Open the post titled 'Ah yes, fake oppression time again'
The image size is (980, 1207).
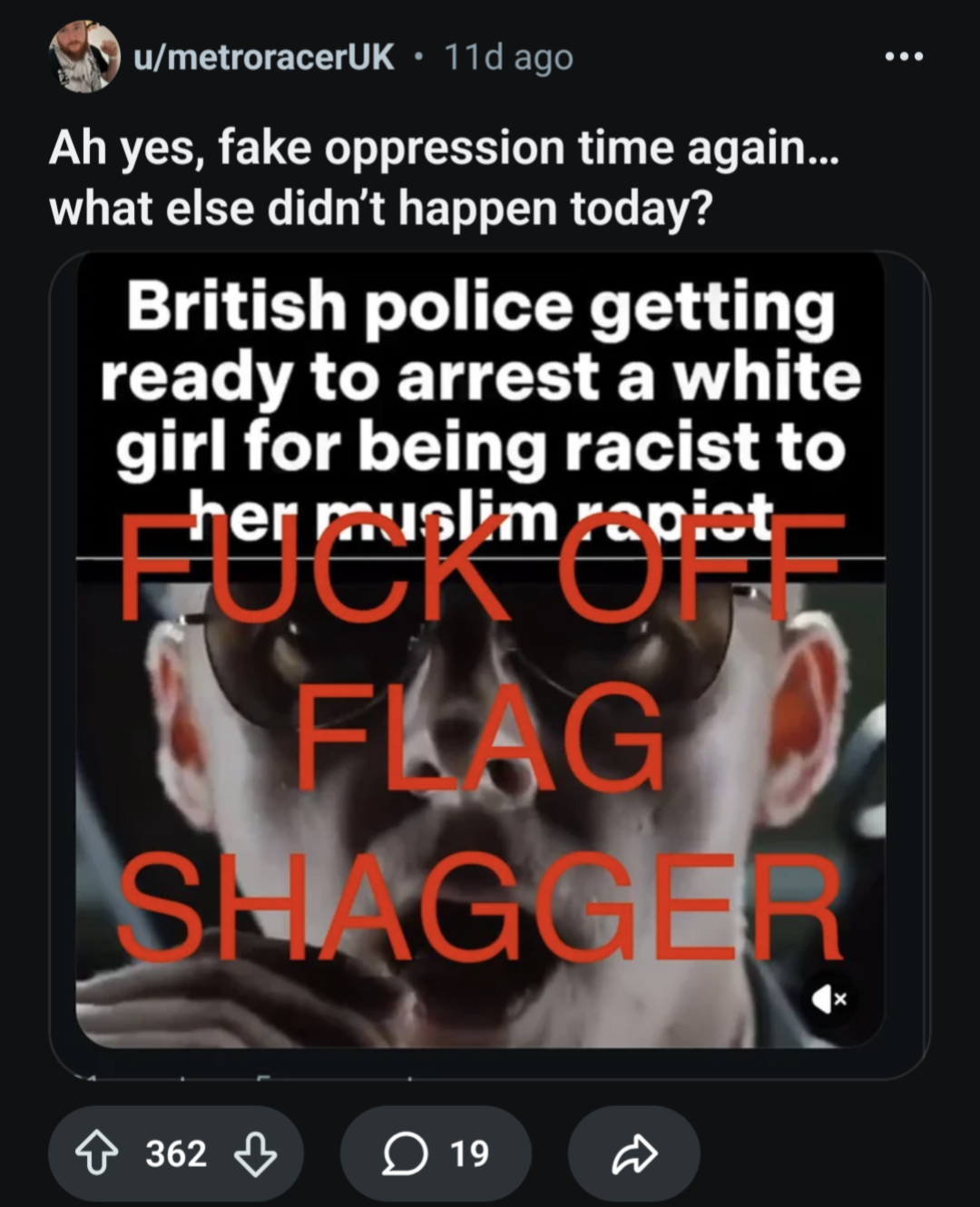[445, 148]
